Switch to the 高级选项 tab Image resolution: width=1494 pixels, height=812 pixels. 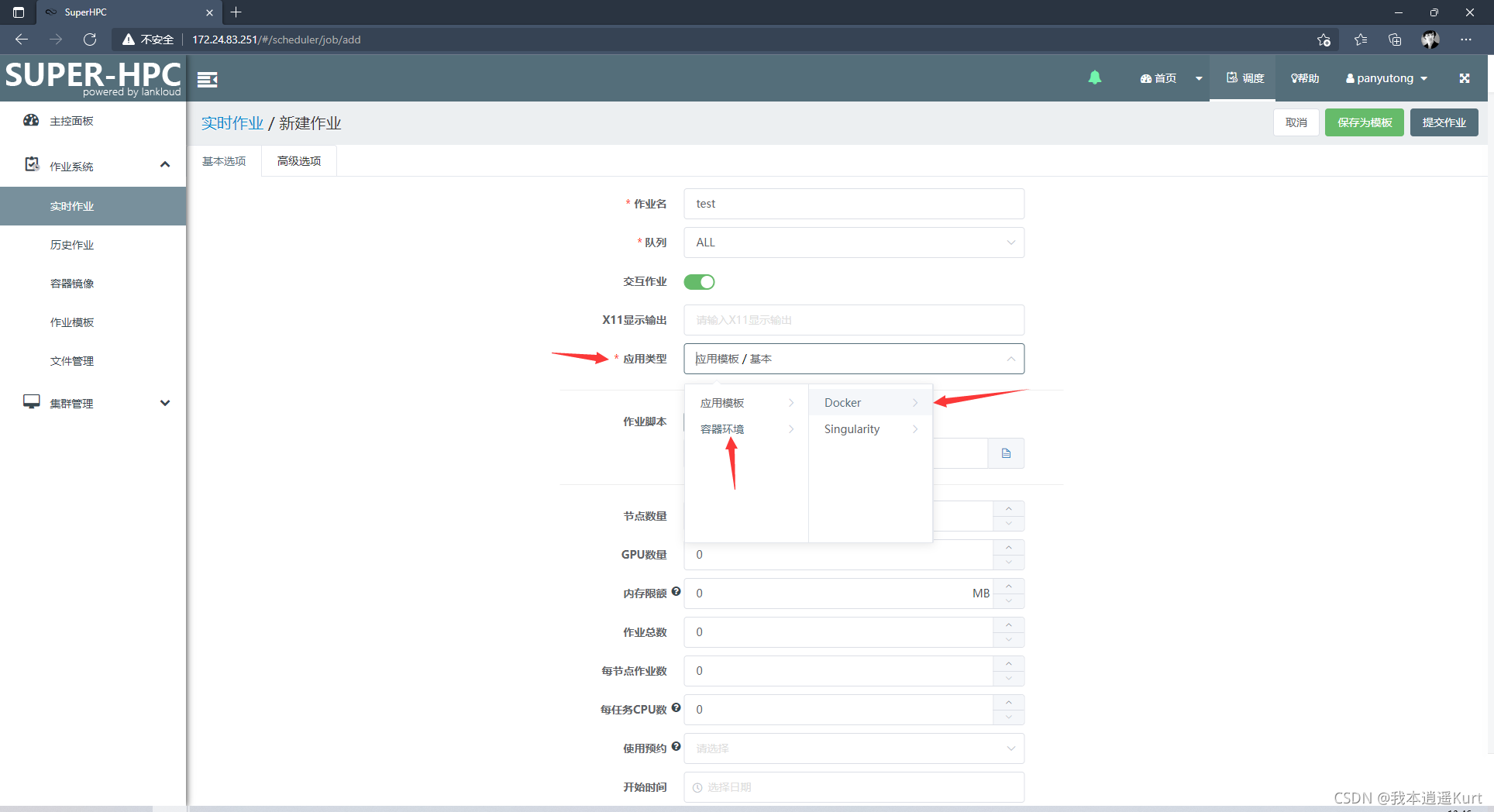coord(299,161)
